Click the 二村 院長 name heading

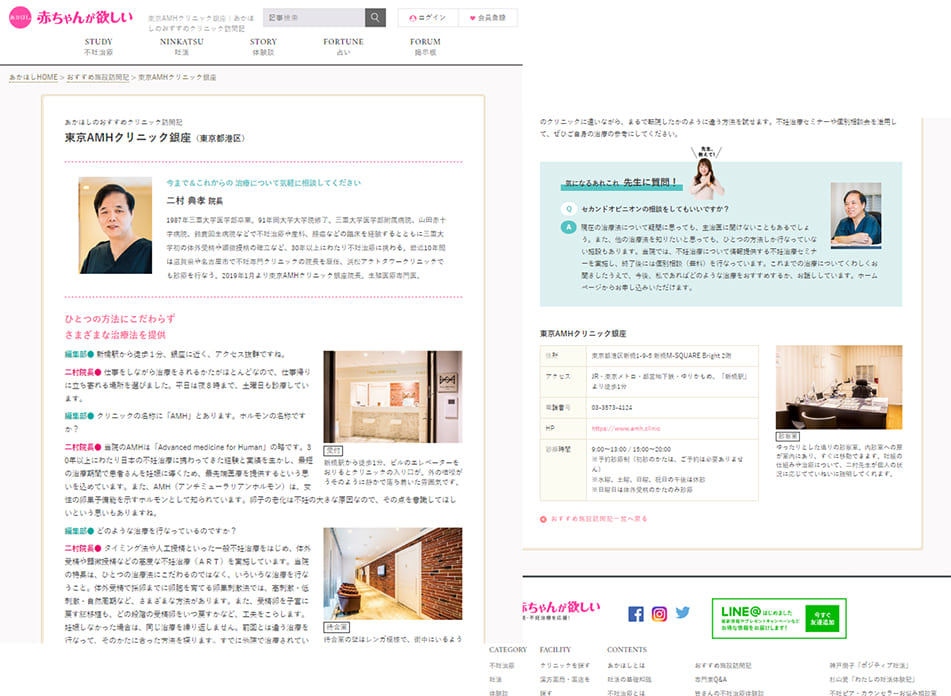(195, 201)
